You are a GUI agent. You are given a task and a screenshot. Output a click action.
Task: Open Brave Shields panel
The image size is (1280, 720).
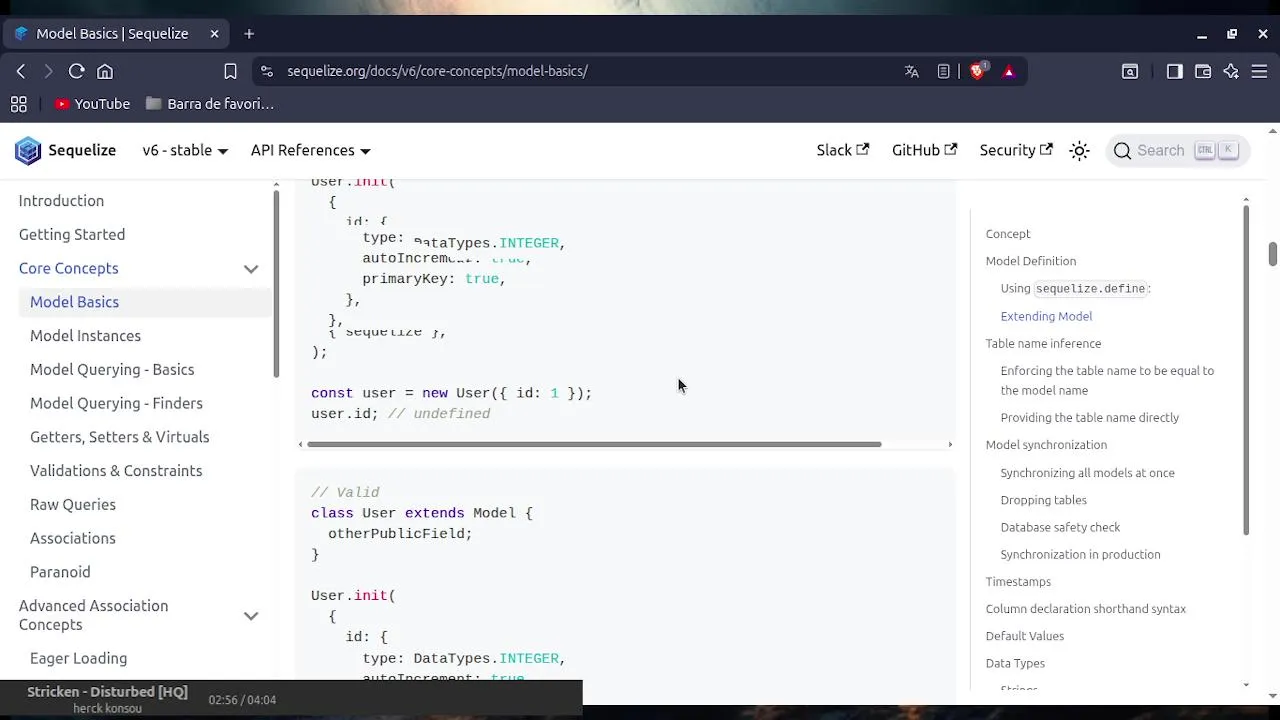pyautogui.click(x=978, y=71)
